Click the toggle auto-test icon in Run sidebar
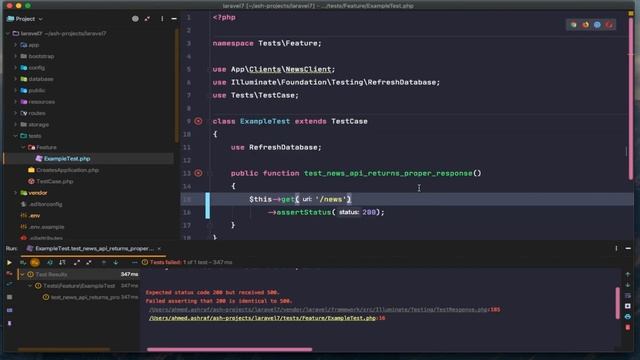Image resolution: width=640 pixels, height=360 pixels. (x=9, y=284)
